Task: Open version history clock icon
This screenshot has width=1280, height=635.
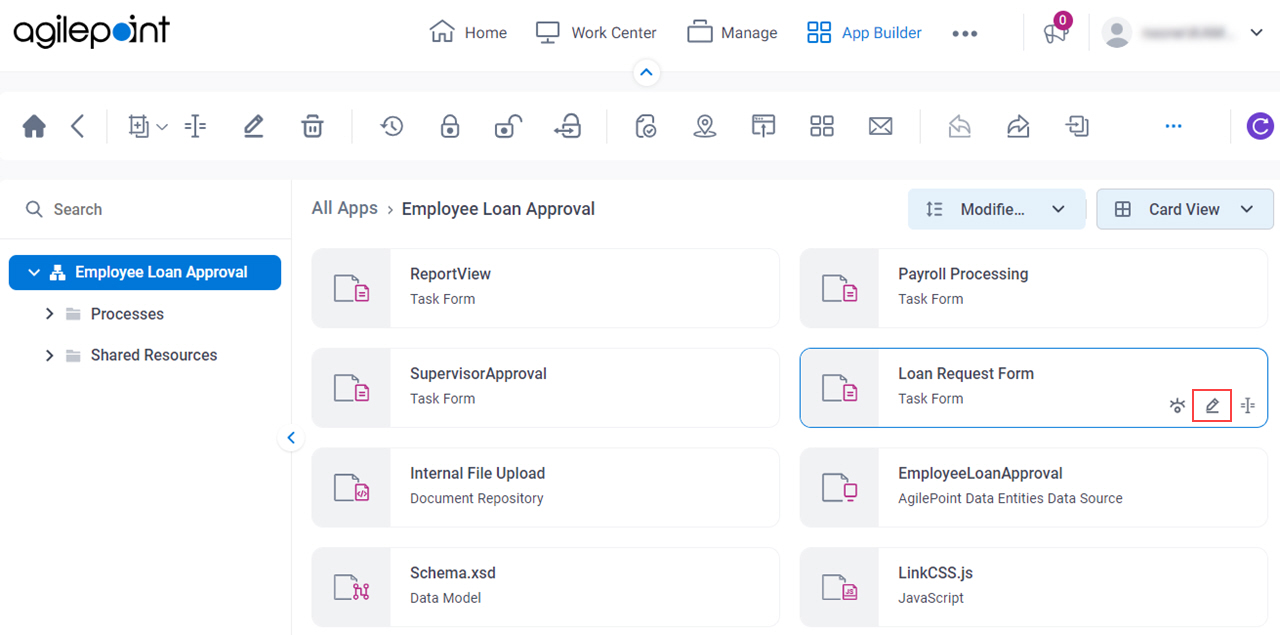Action: tap(391, 126)
